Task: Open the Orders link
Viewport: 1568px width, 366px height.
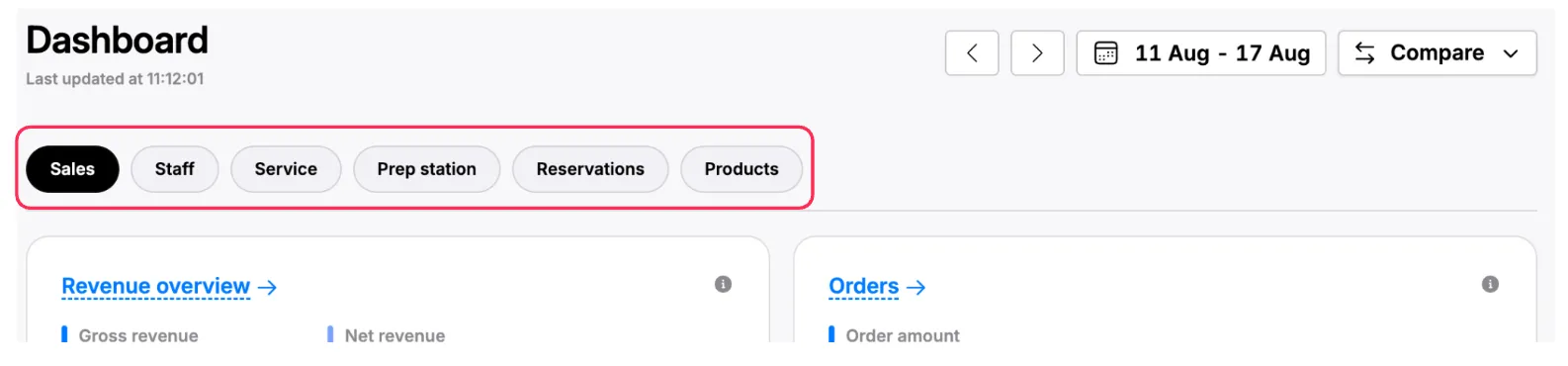Action: pos(863,286)
